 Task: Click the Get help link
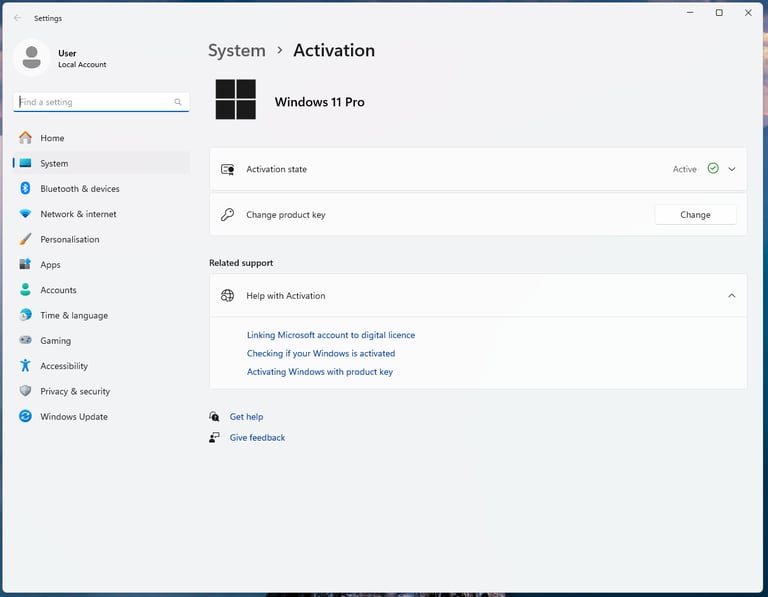(246, 417)
